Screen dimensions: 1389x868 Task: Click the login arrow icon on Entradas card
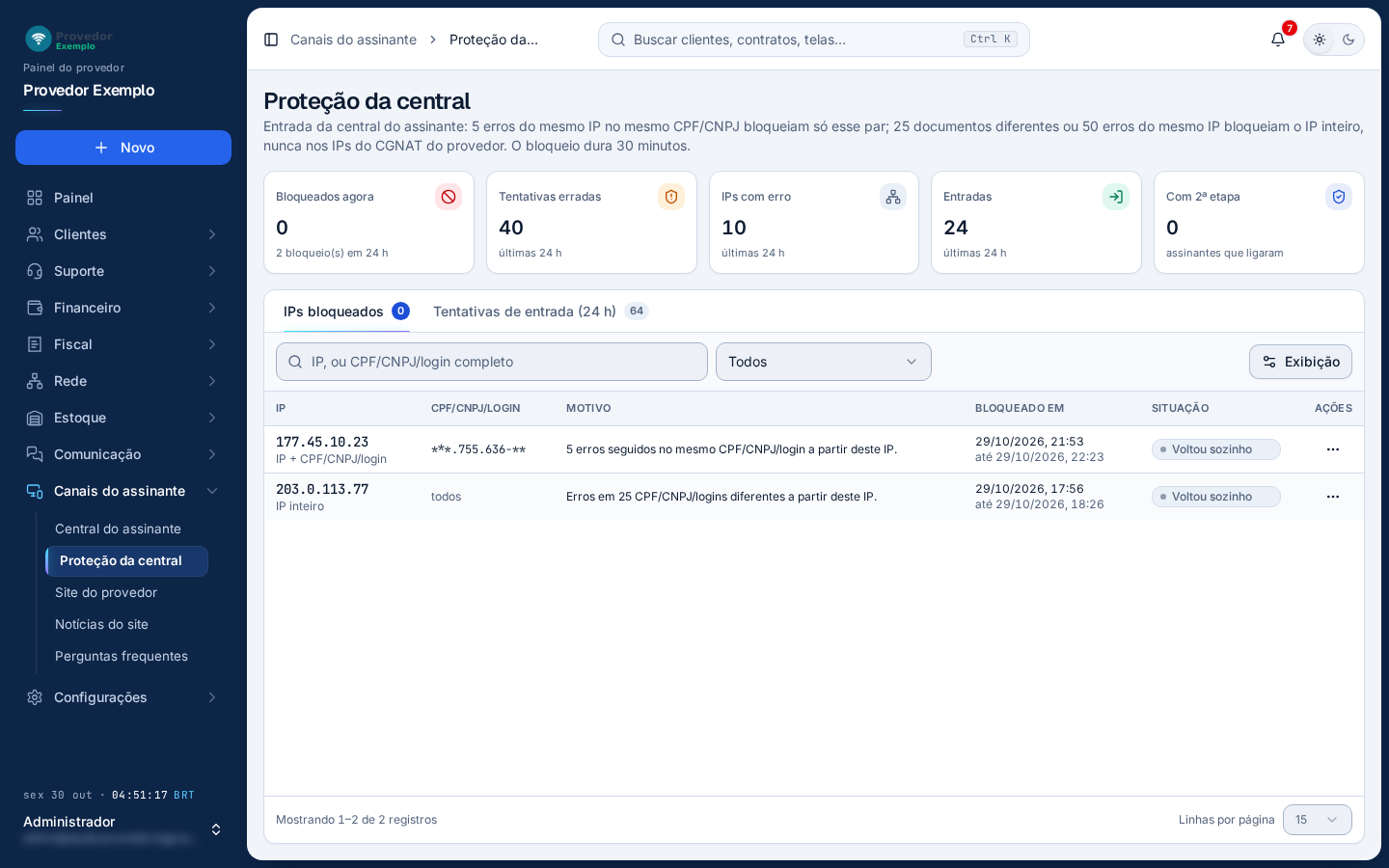point(1116,197)
